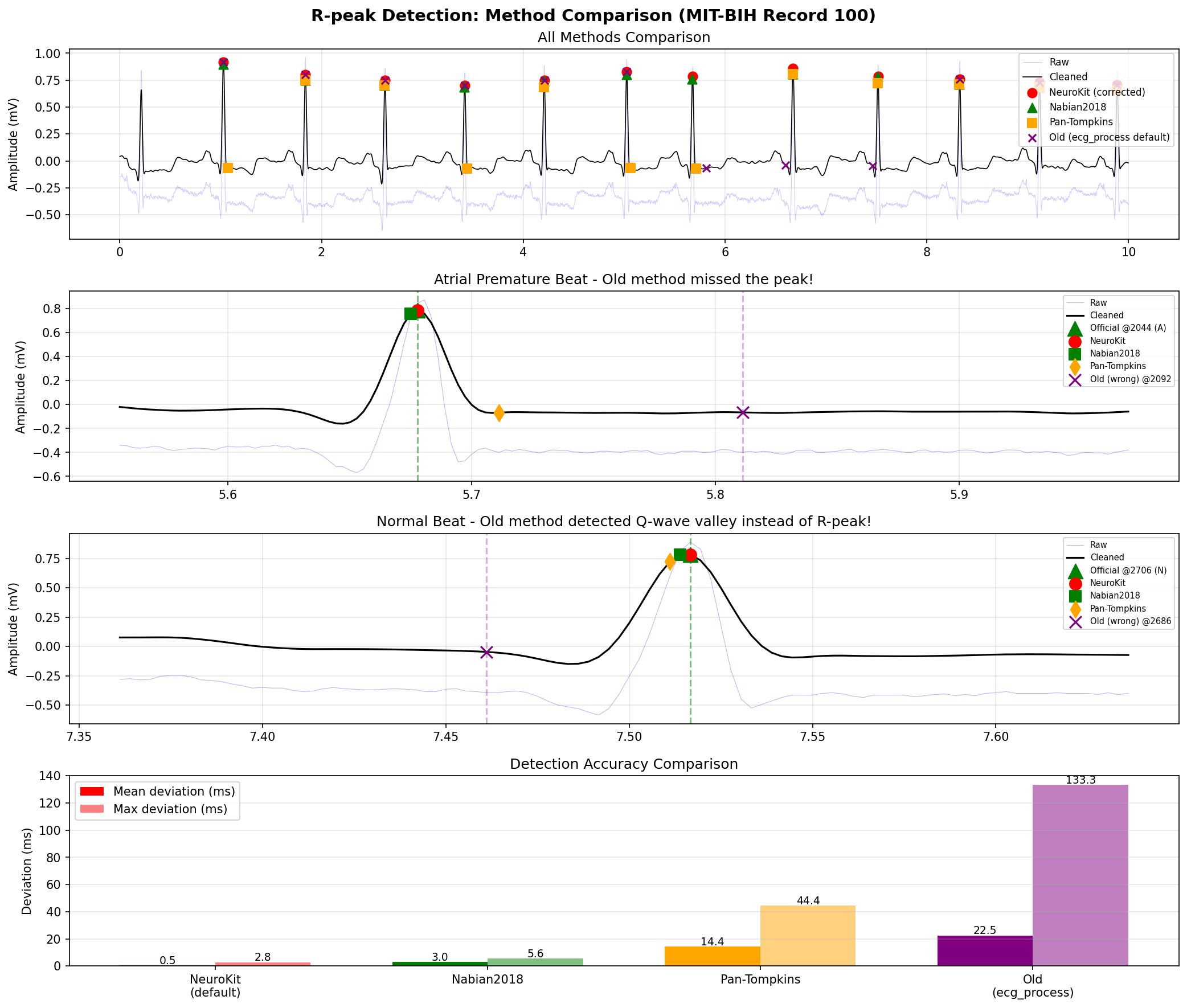The height and width of the screenshot is (1008, 1187).
Task: Click "Max deviation (ms)" legend text
Action: [x=170, y=809]
